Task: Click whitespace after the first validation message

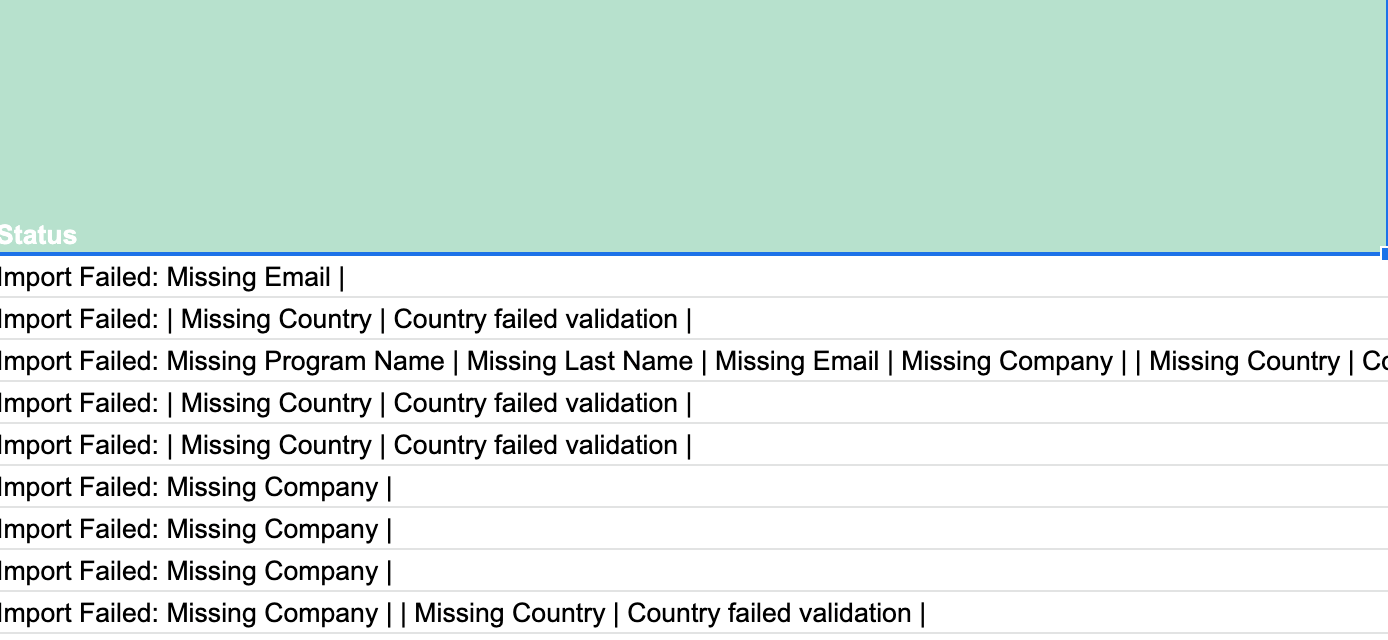Action: point(900,319)
